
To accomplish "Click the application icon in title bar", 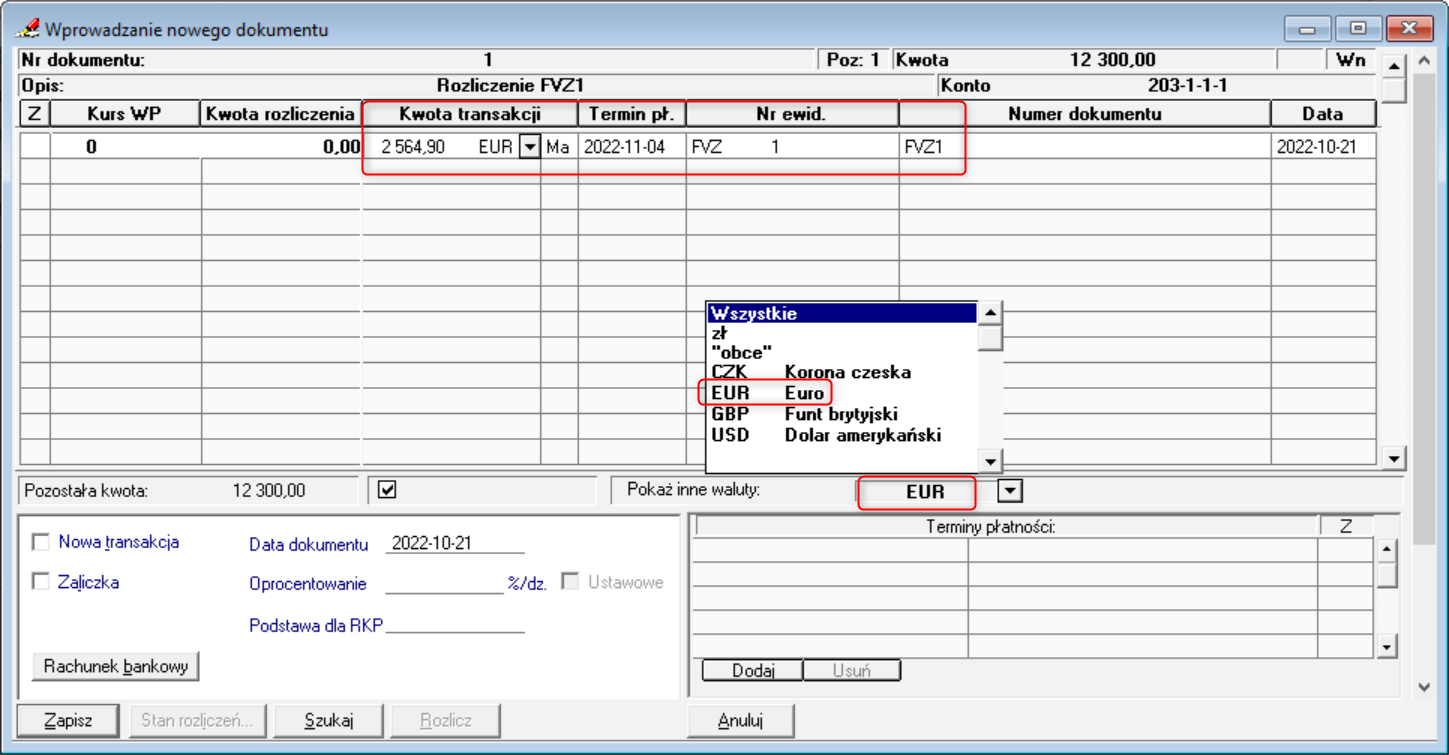I will [29, 29].
